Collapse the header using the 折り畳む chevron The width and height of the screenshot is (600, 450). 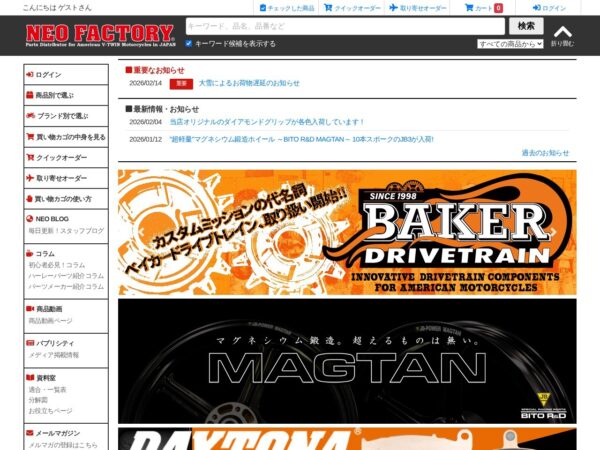click(x=562, y=33)
